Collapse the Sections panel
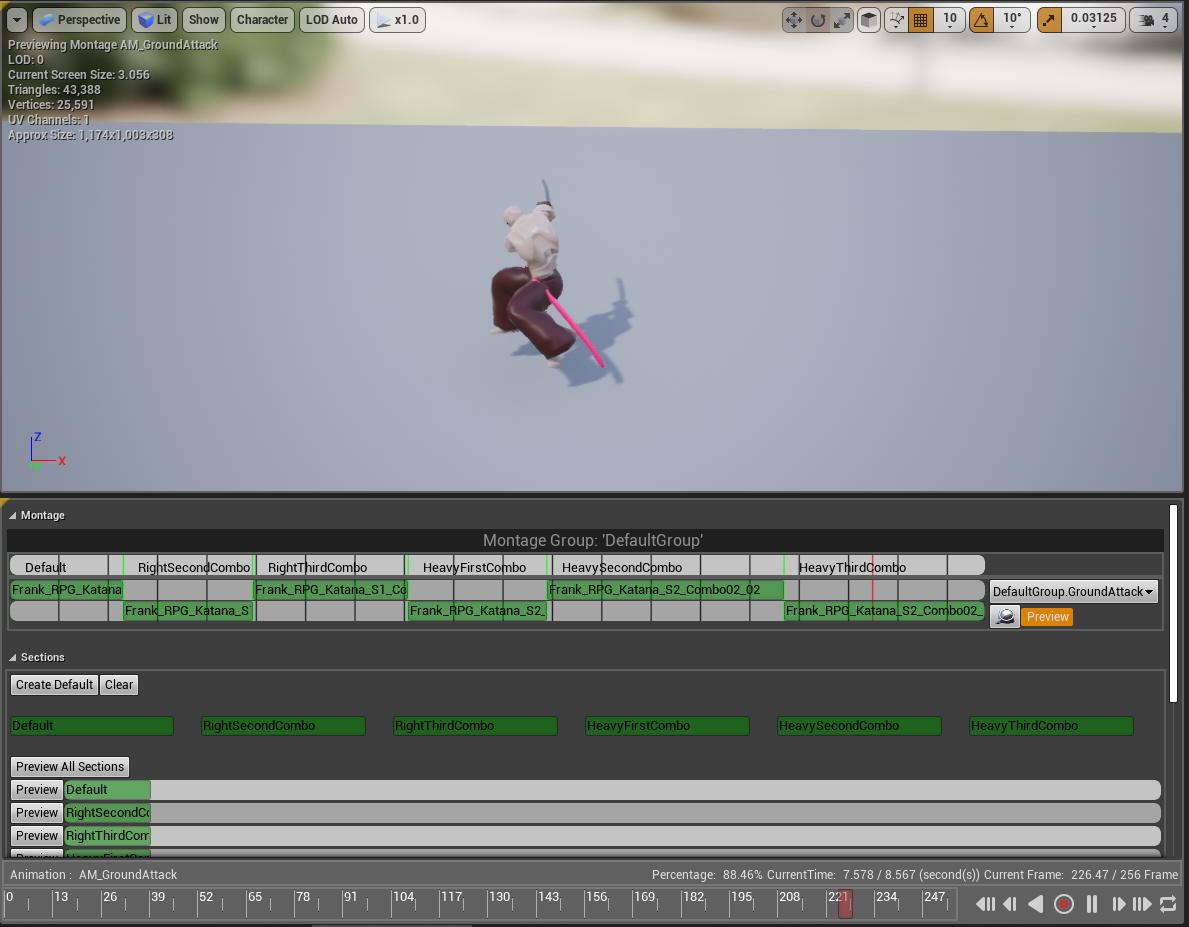The height and width of the screenshot is (927, 1189). point(12,658)
